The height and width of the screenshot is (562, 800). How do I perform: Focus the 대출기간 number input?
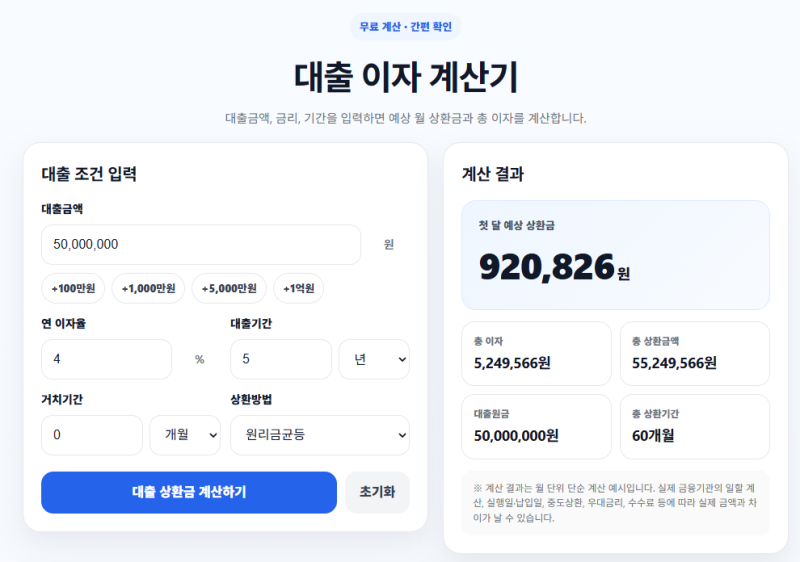(281, 359)
